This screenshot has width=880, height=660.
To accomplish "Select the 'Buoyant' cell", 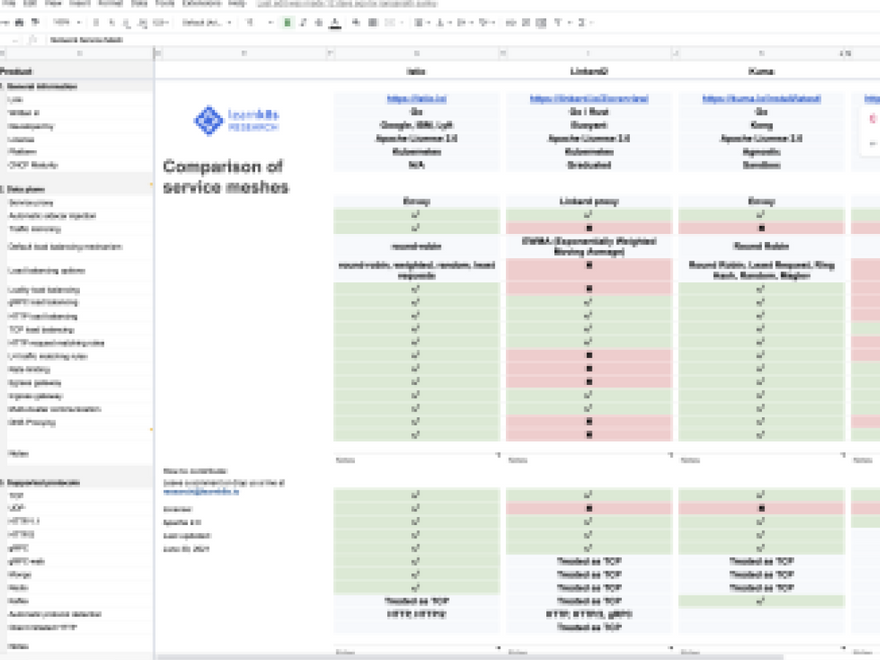I will click(589, 125).
